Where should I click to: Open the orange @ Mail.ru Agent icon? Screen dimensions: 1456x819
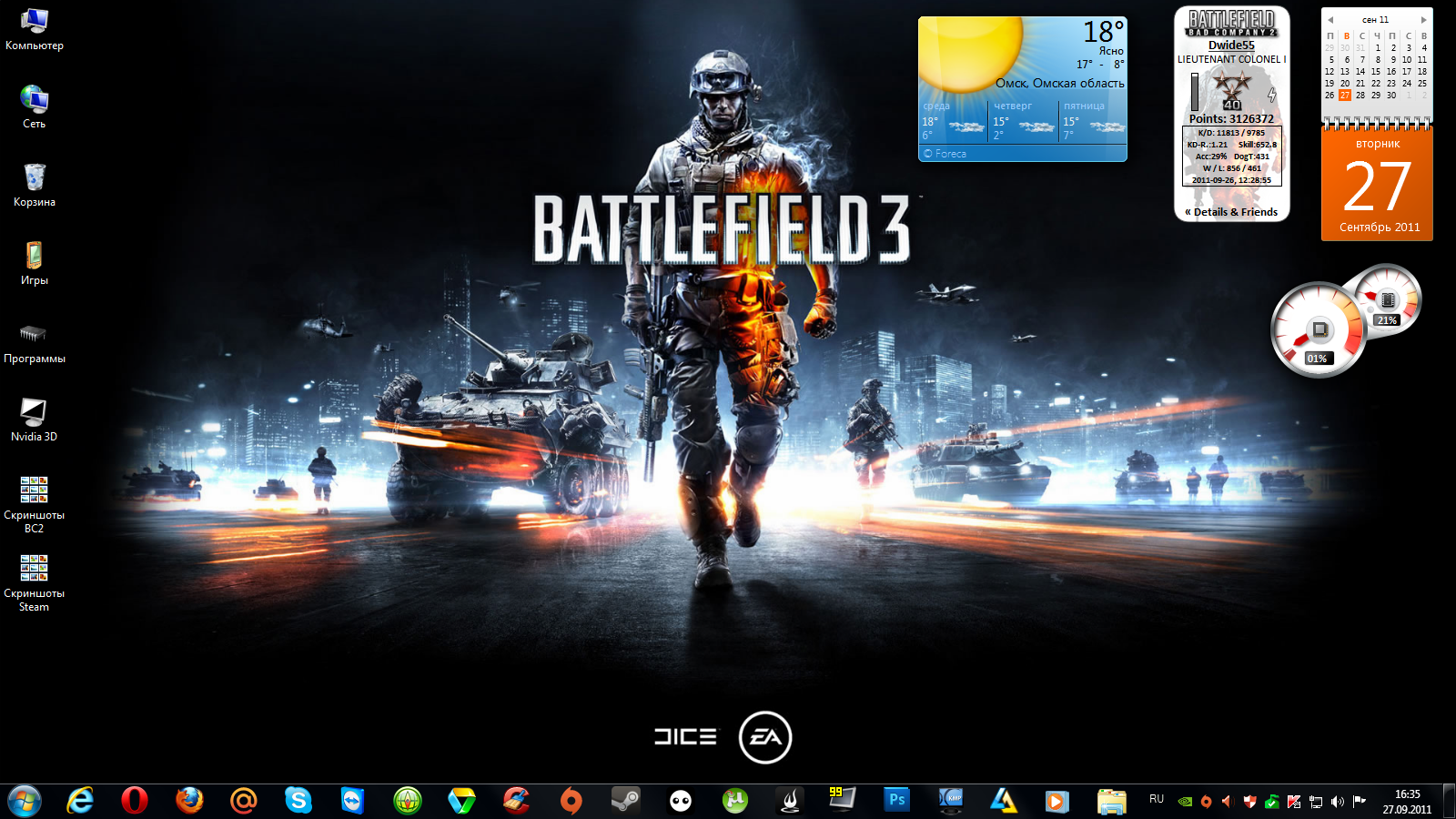point(244,801)
